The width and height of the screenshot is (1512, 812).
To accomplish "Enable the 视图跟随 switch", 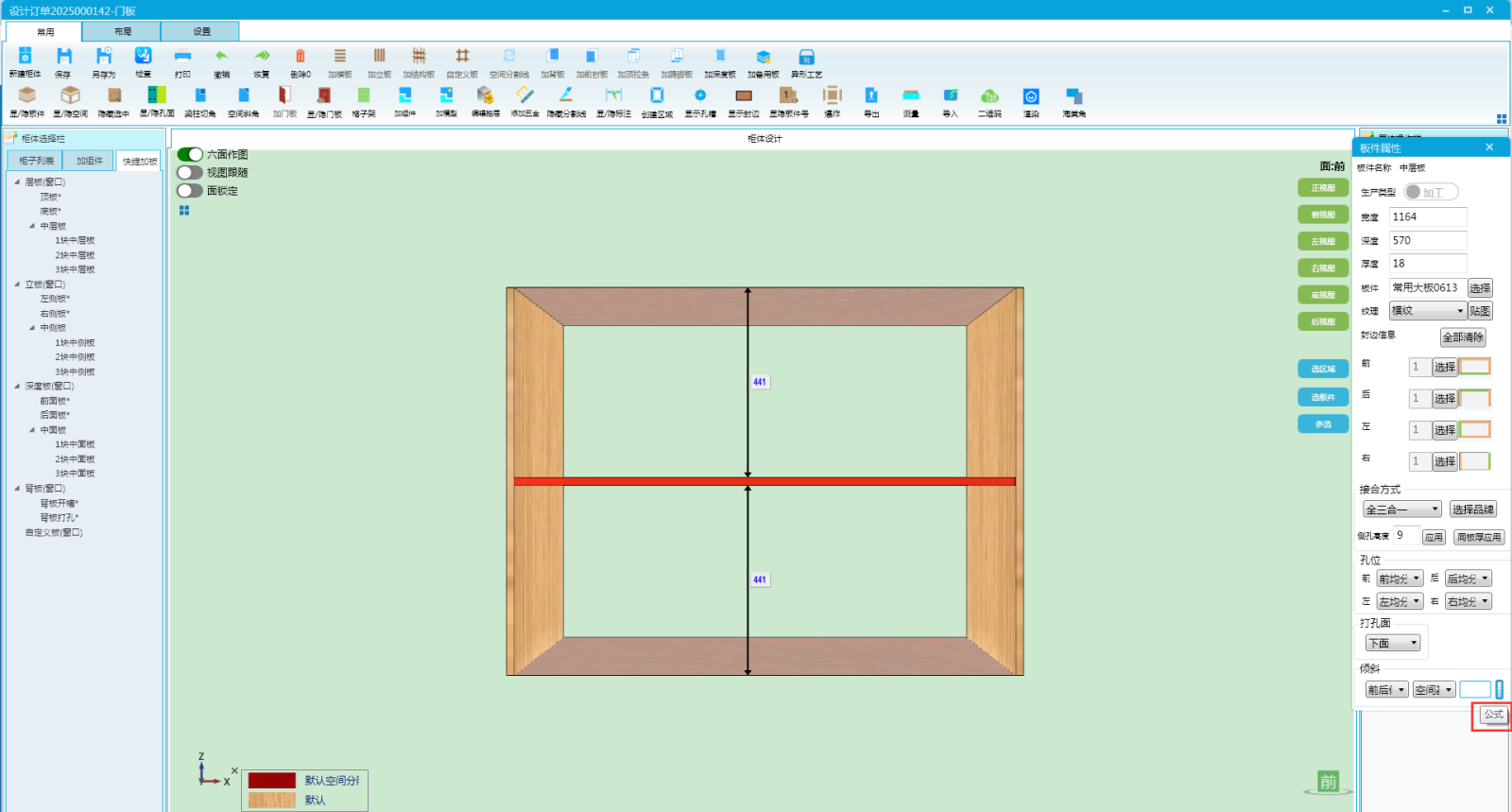I will click(190, 172).
